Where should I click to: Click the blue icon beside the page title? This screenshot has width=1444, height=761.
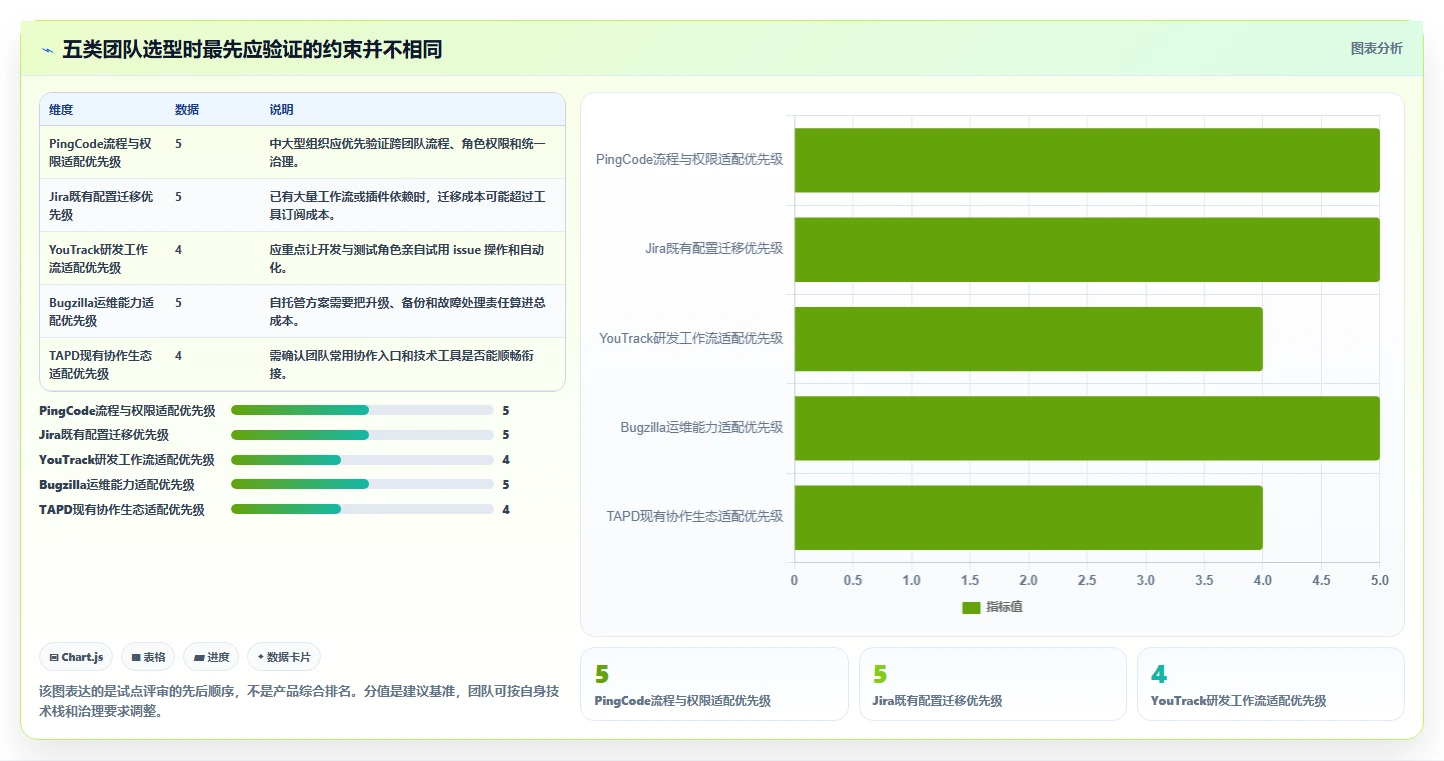(47, 50)
